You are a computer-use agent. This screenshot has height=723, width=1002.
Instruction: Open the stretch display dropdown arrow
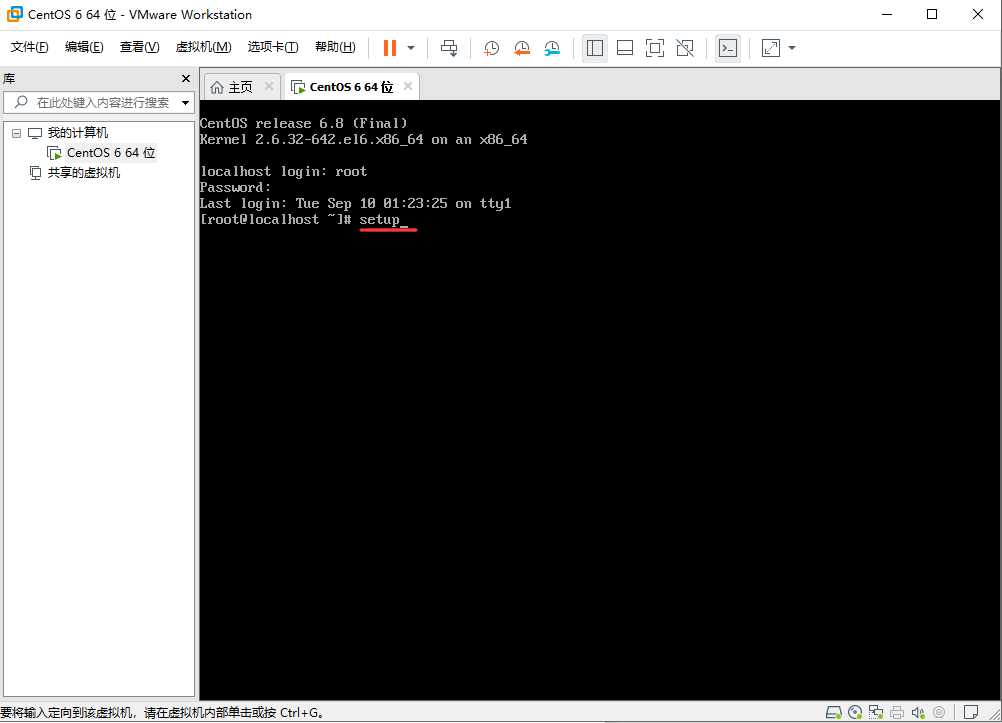point(792,48)
